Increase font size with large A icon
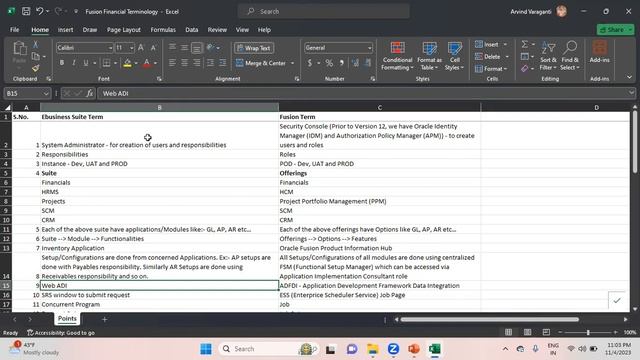640x360 pixels. (x=141, y=48)
